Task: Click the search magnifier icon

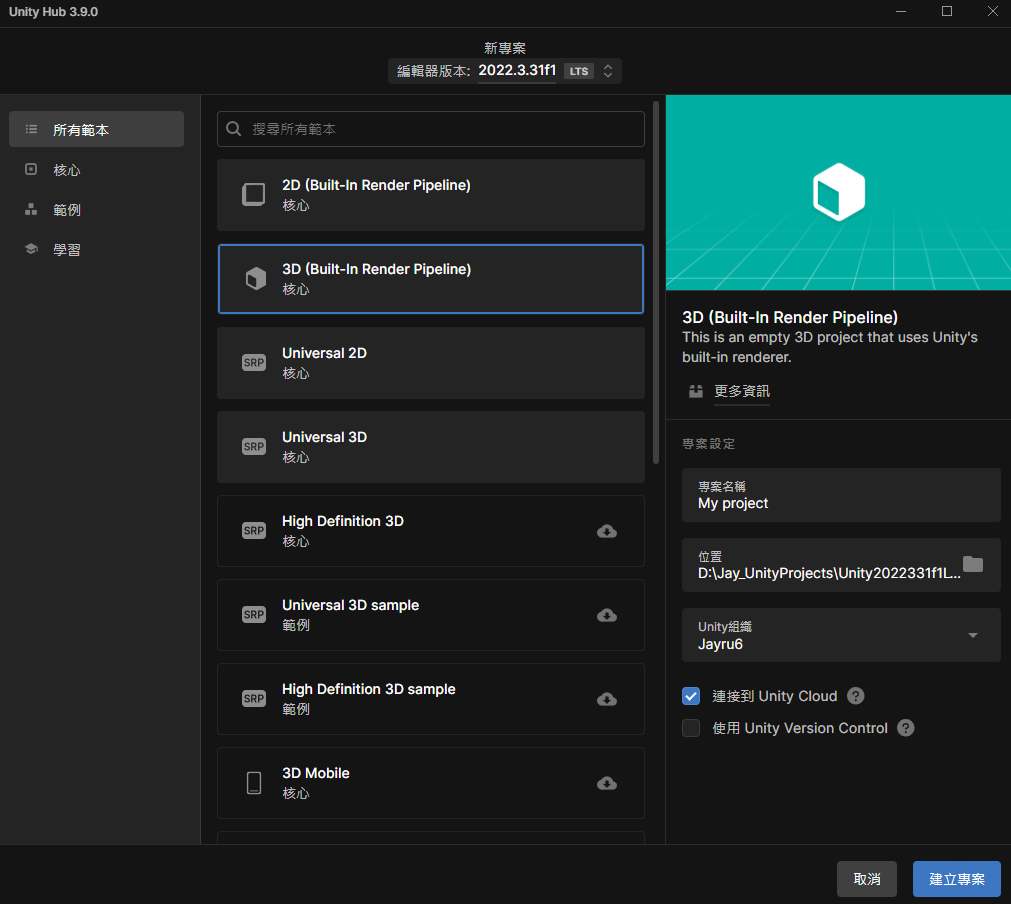Action: (233, 129)
